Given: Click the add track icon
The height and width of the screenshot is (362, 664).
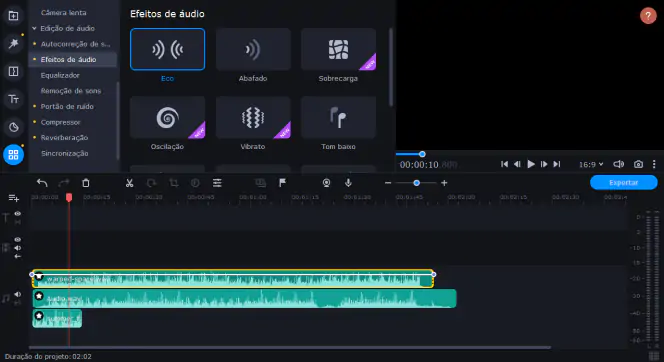Looking at the screenshot, I should [14, 198].
